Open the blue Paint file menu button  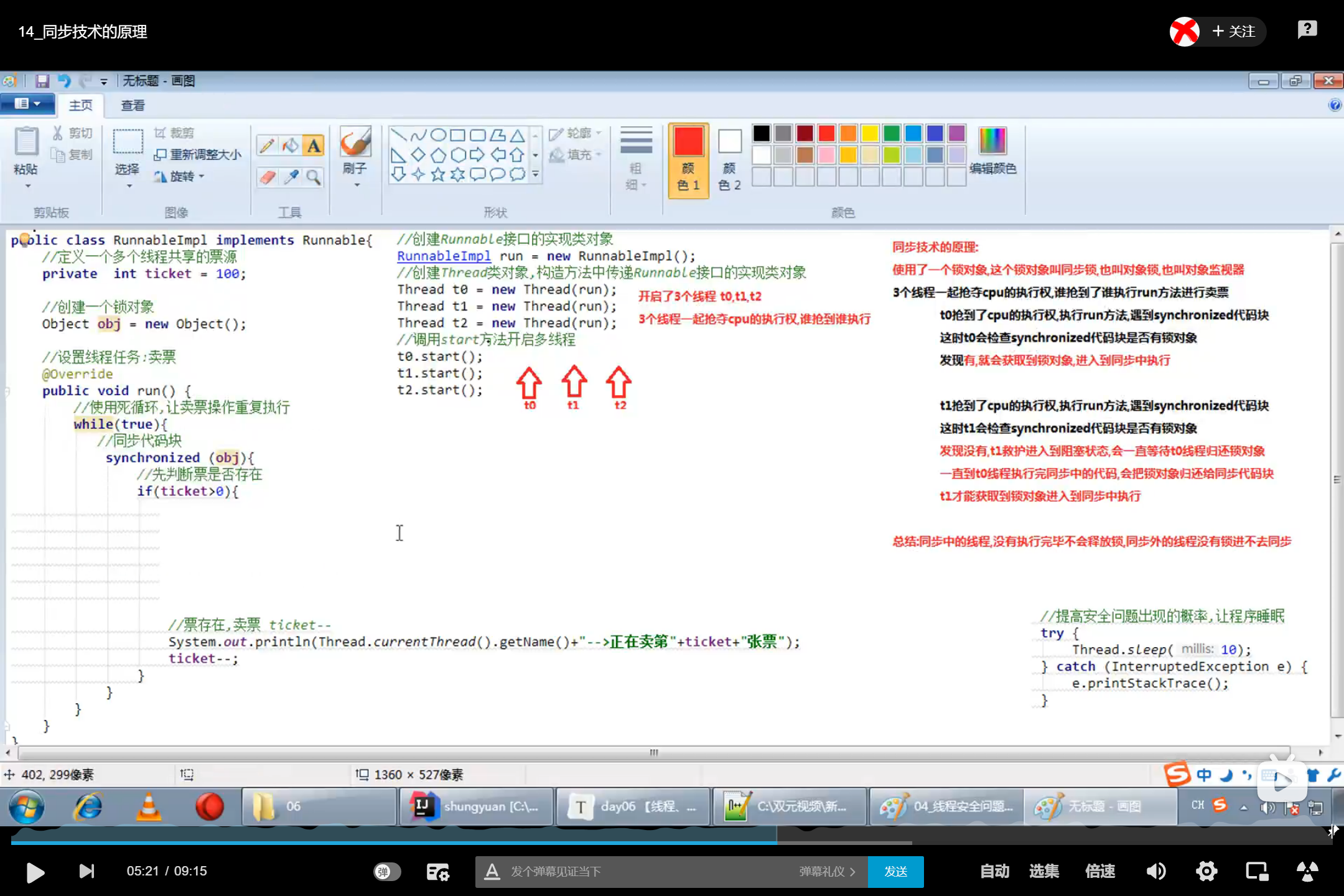(26, 104)
